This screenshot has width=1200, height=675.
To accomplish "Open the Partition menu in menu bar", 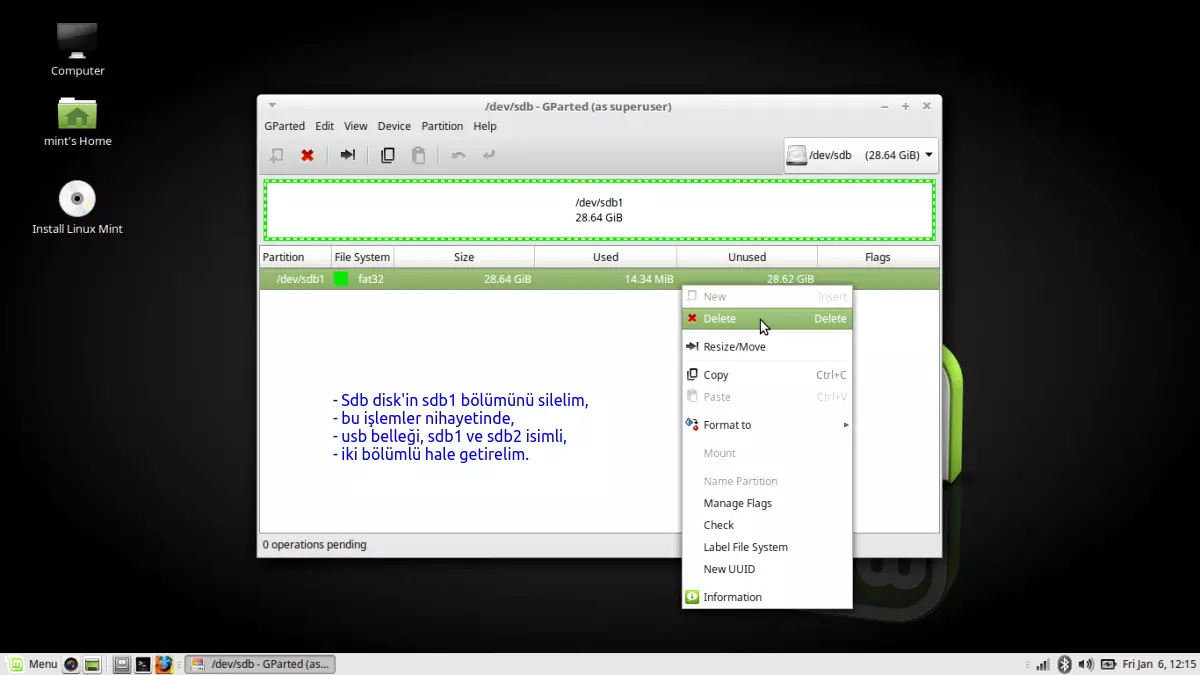I will [x=442, y=126].
